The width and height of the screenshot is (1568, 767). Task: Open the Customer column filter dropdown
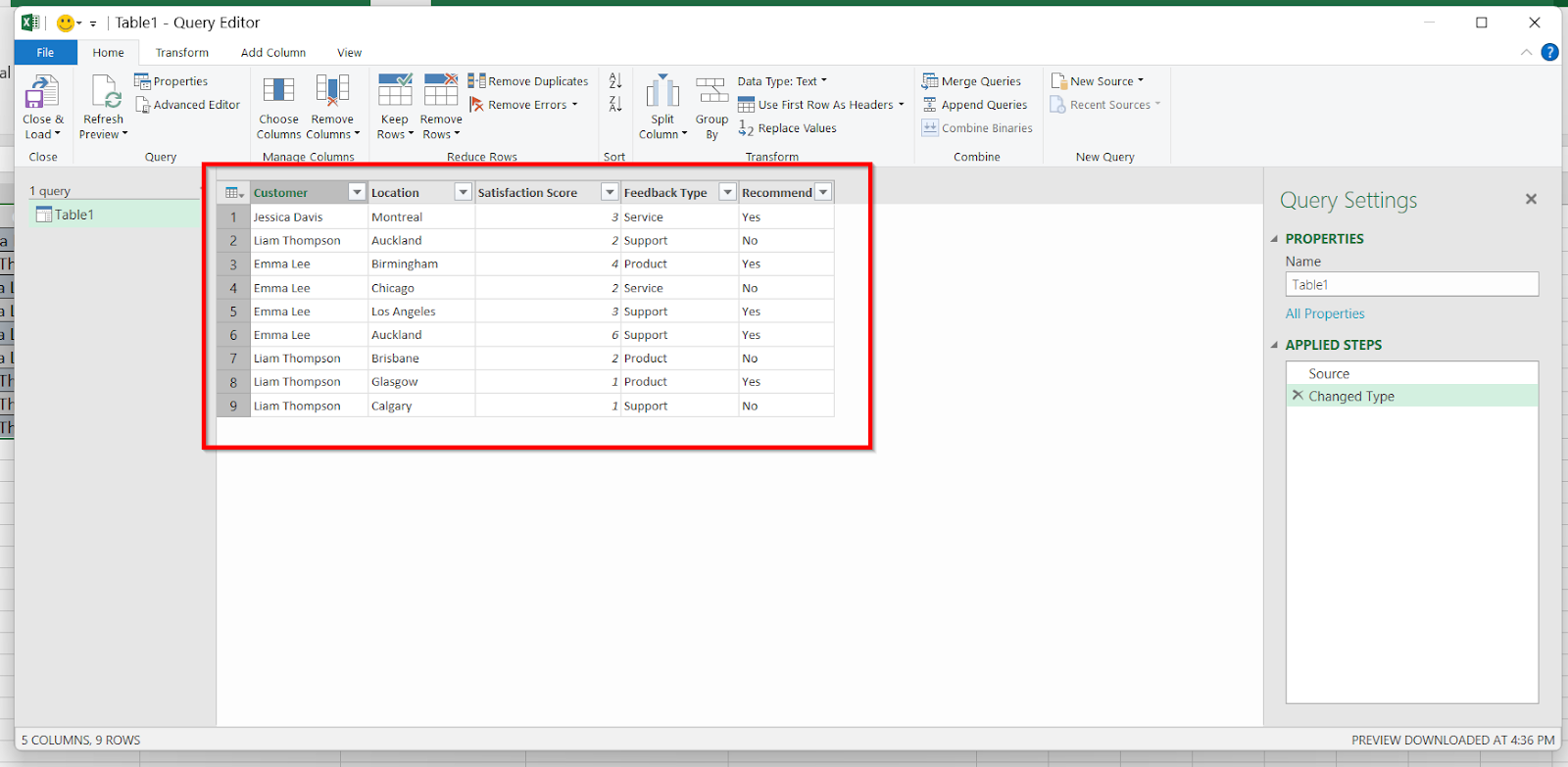click(357, 193)
